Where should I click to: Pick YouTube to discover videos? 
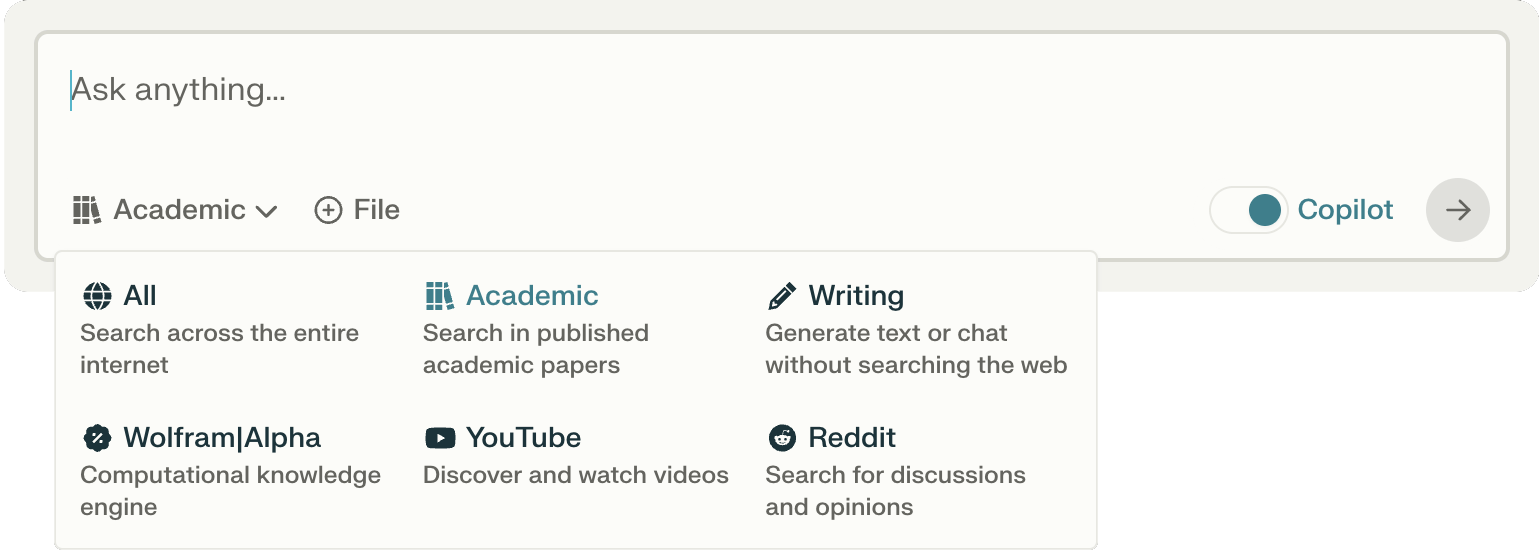click(x=576, y=456)
